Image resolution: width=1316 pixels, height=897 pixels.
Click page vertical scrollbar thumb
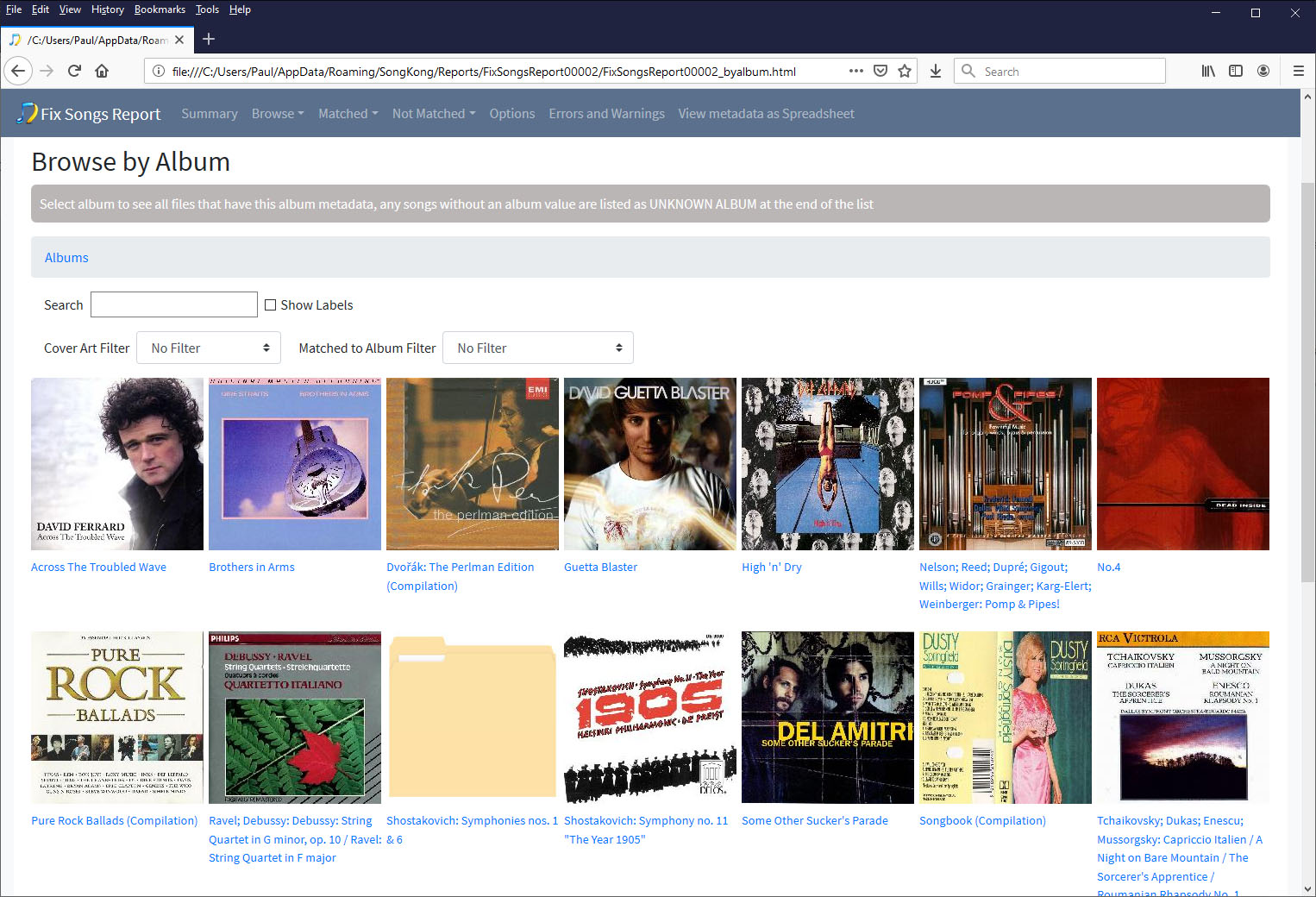pyautogui.click(x=1307, y=382)
